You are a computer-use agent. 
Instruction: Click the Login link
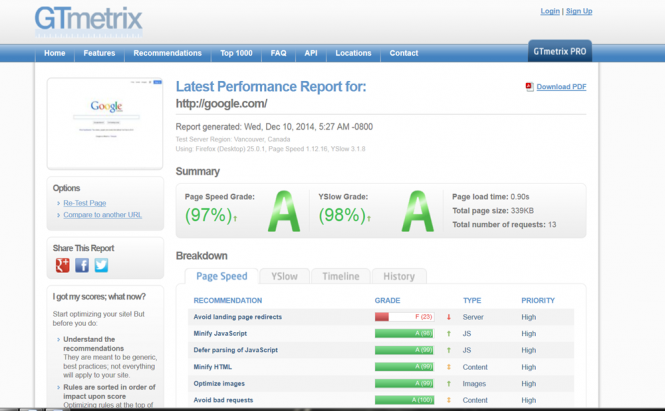550,11
